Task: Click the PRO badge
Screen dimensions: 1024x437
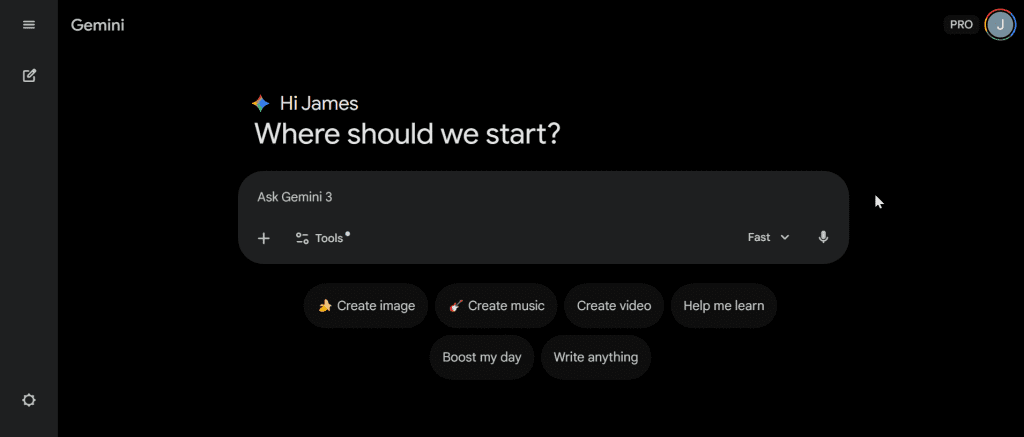Action: (961, 25)
